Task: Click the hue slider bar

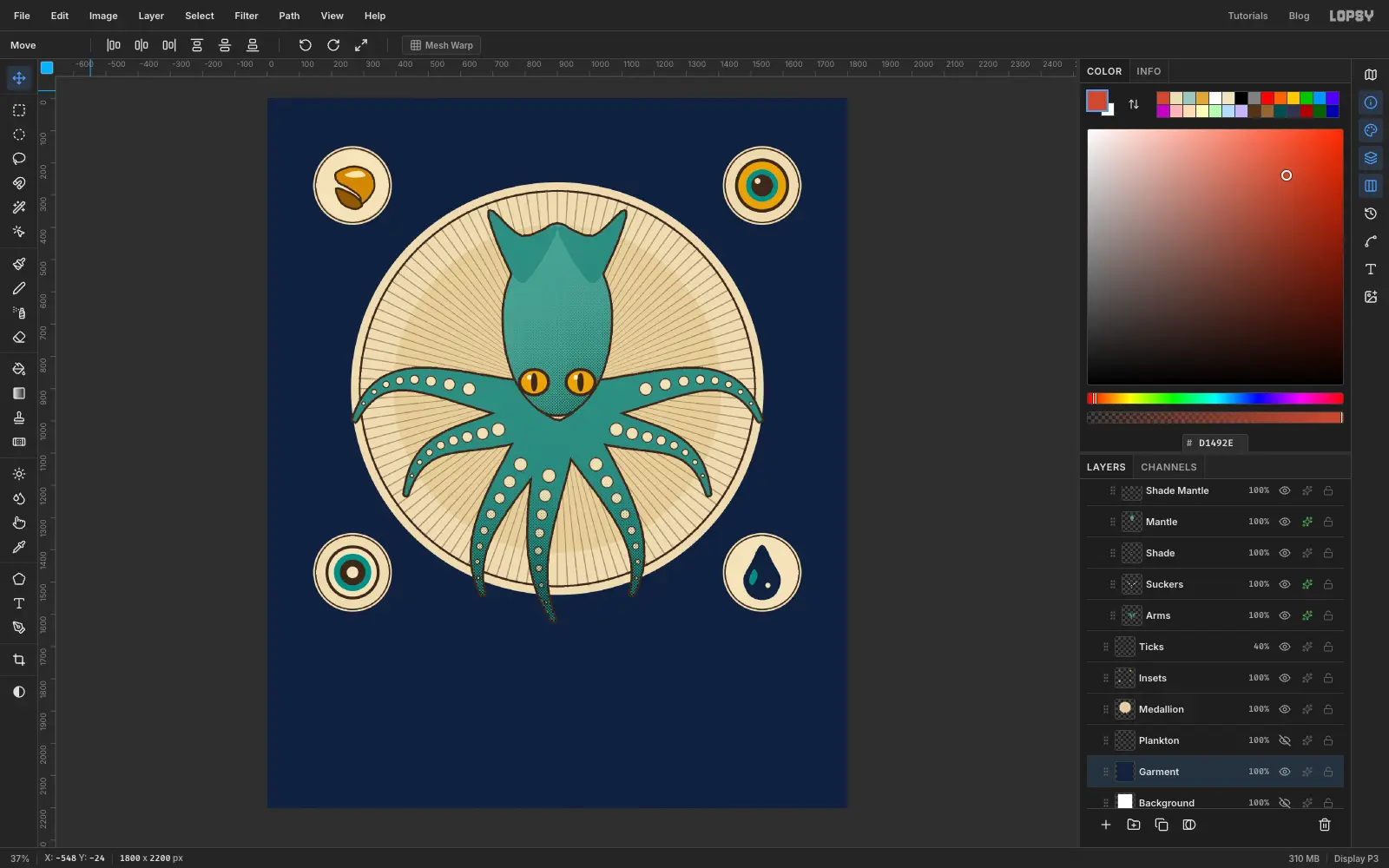Action: click(1215, 398)
